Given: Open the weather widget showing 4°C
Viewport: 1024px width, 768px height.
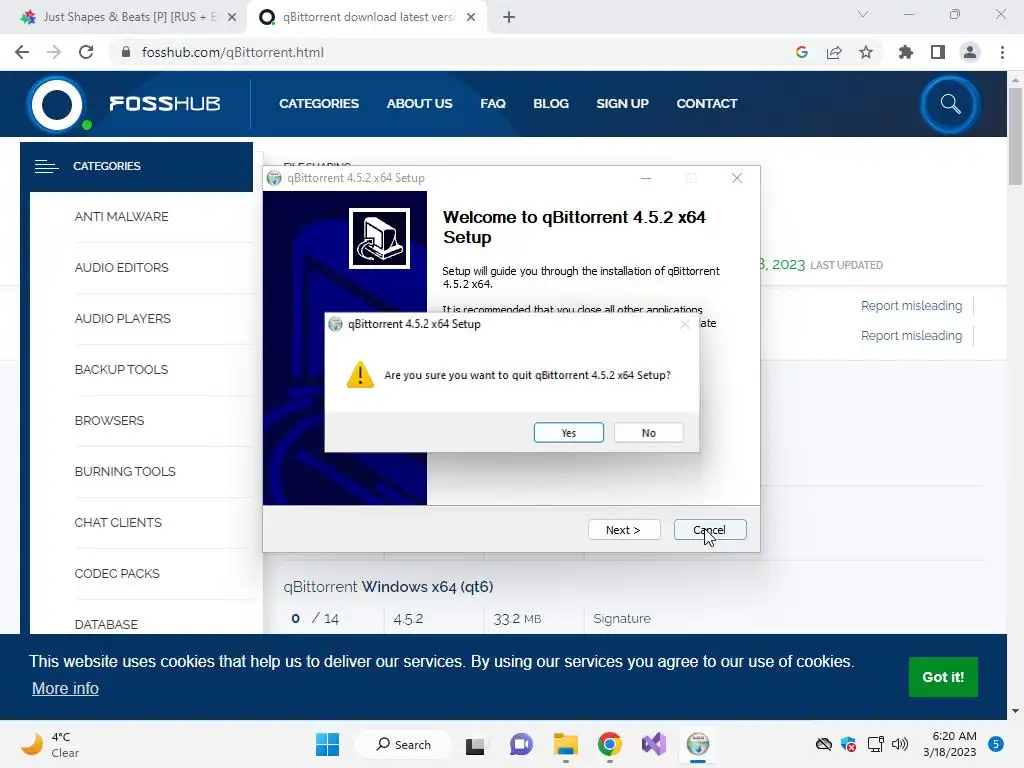Looking at the screenshot, I should [x=50, y=744].
